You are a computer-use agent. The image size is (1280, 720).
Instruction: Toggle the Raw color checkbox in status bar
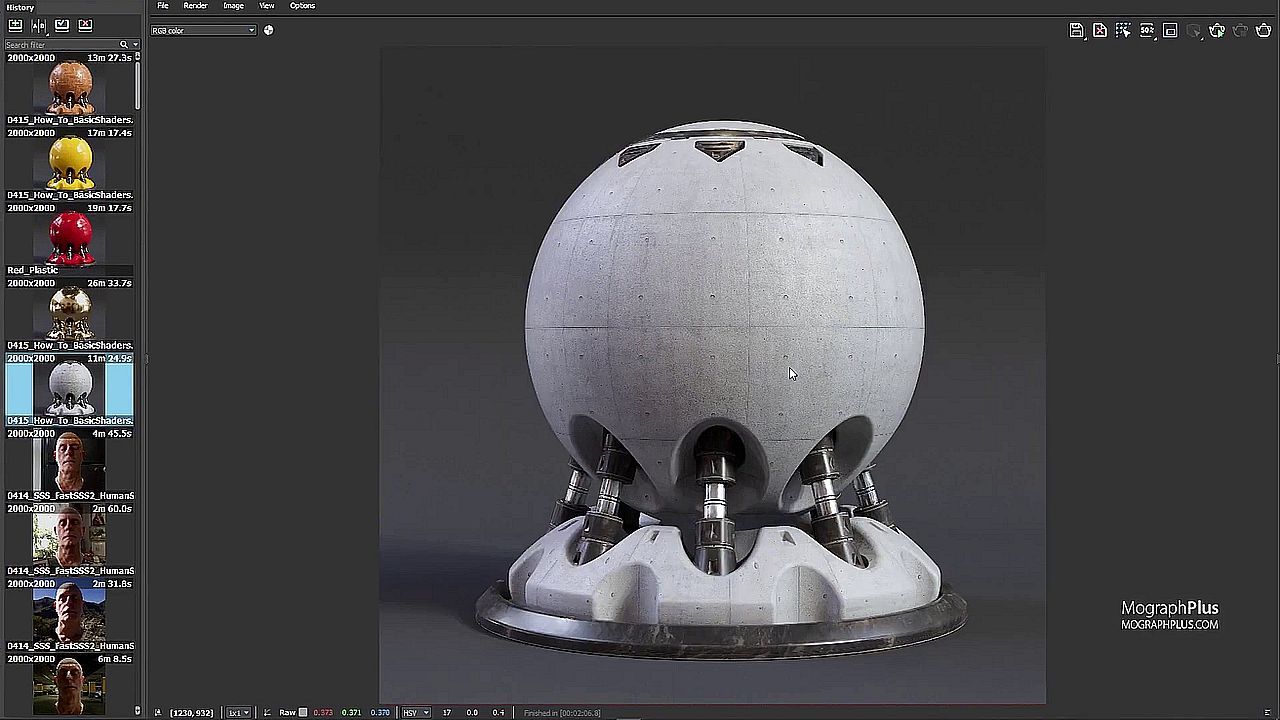click(303, 712)
